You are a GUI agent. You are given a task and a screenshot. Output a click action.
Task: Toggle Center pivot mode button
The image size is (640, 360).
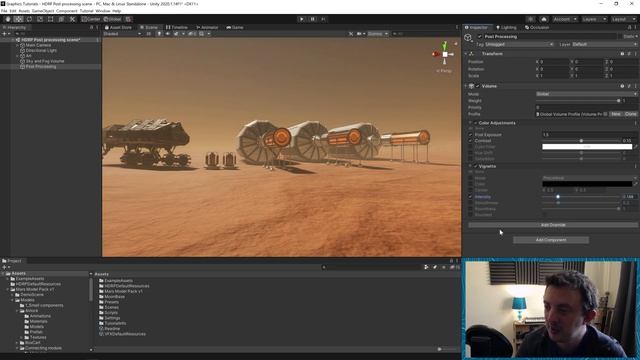point(91,19)
